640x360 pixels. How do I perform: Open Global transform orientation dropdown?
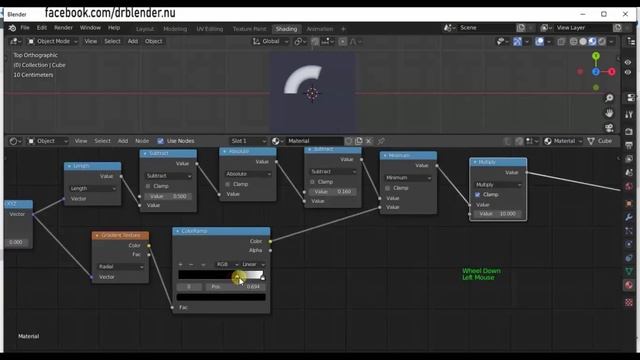270,41
